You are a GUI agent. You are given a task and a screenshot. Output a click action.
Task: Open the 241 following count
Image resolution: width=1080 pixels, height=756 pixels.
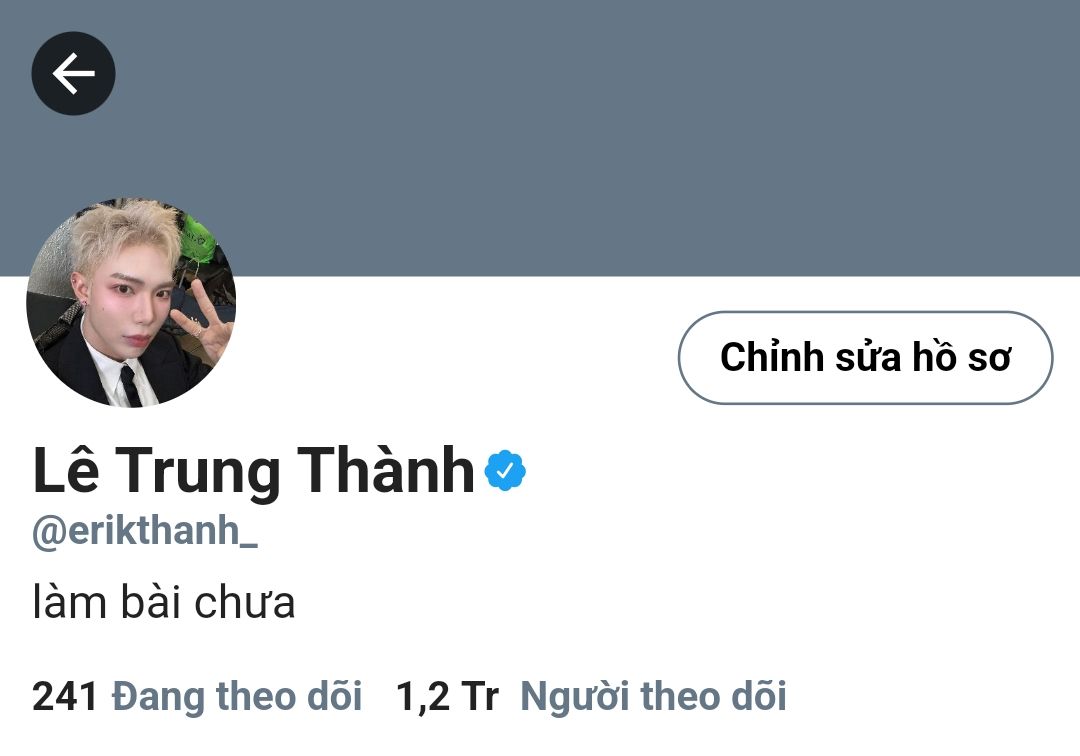click(x=65, y=695)
